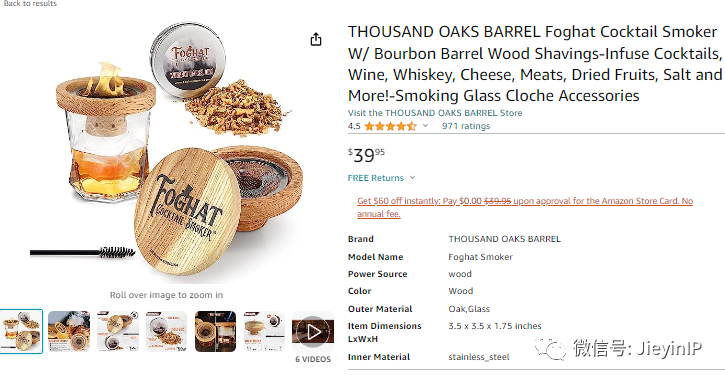This screenshot has width=725, height=382.
Task: Open the star rating icons
Action: (390, 126)
